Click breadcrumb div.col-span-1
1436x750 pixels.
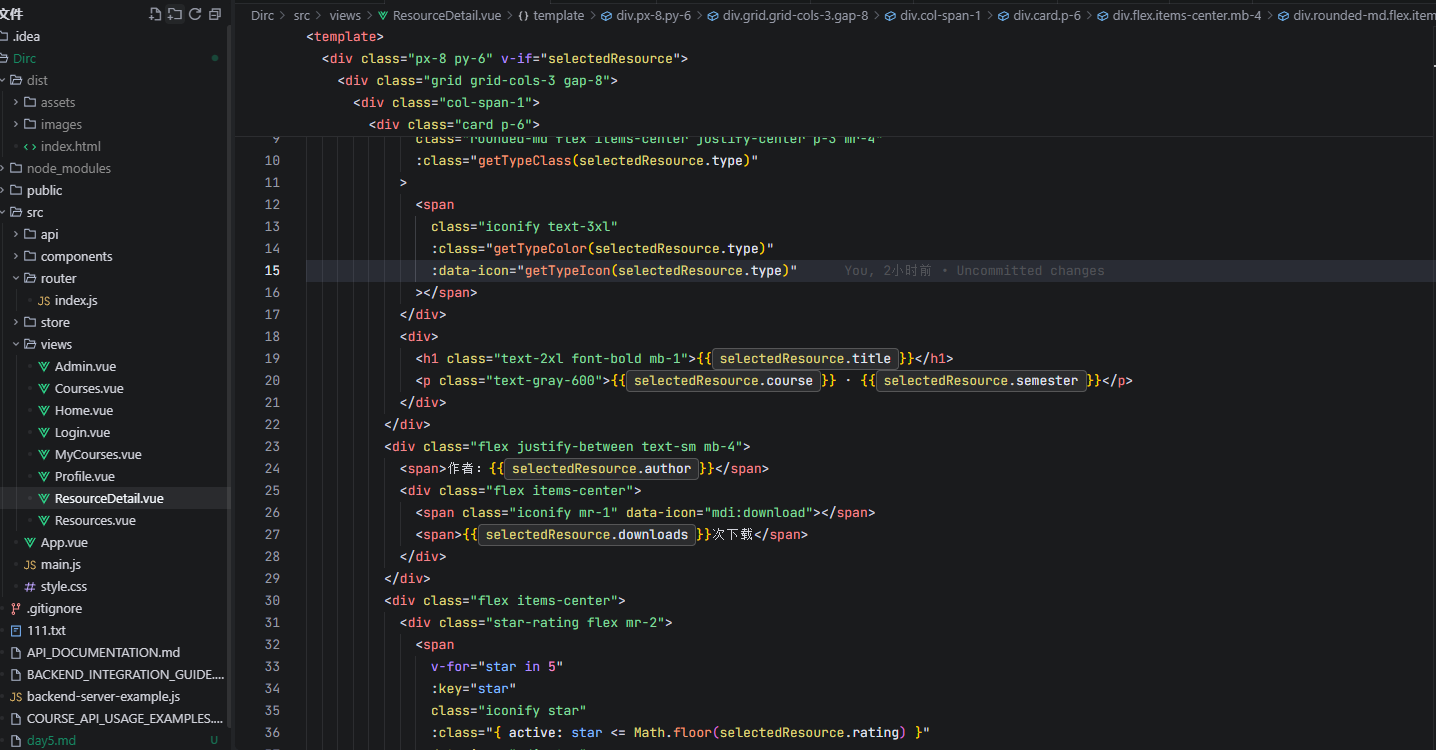click(940, 16)
